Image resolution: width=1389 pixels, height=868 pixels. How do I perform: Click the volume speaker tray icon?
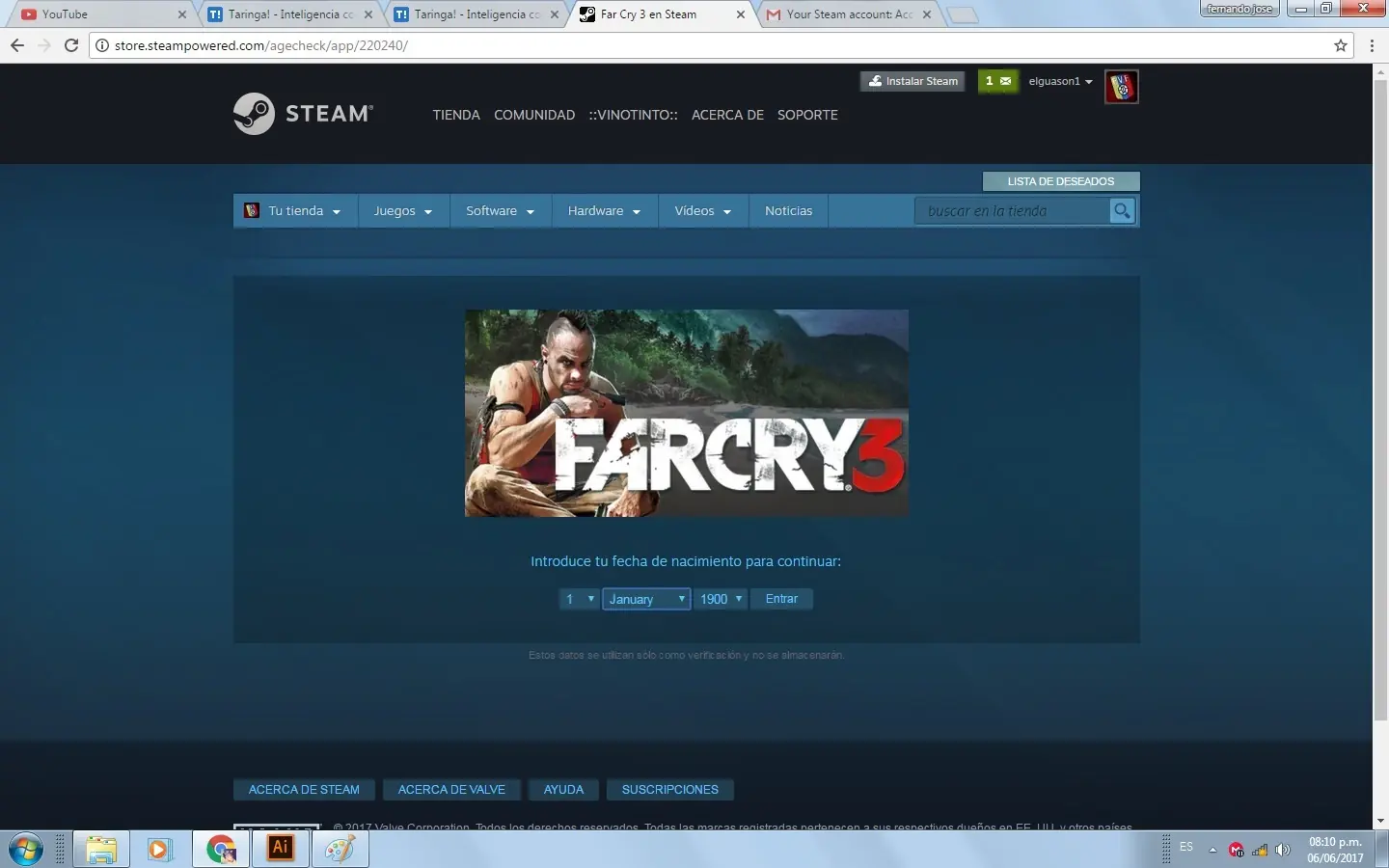(x=1283, y=850)
